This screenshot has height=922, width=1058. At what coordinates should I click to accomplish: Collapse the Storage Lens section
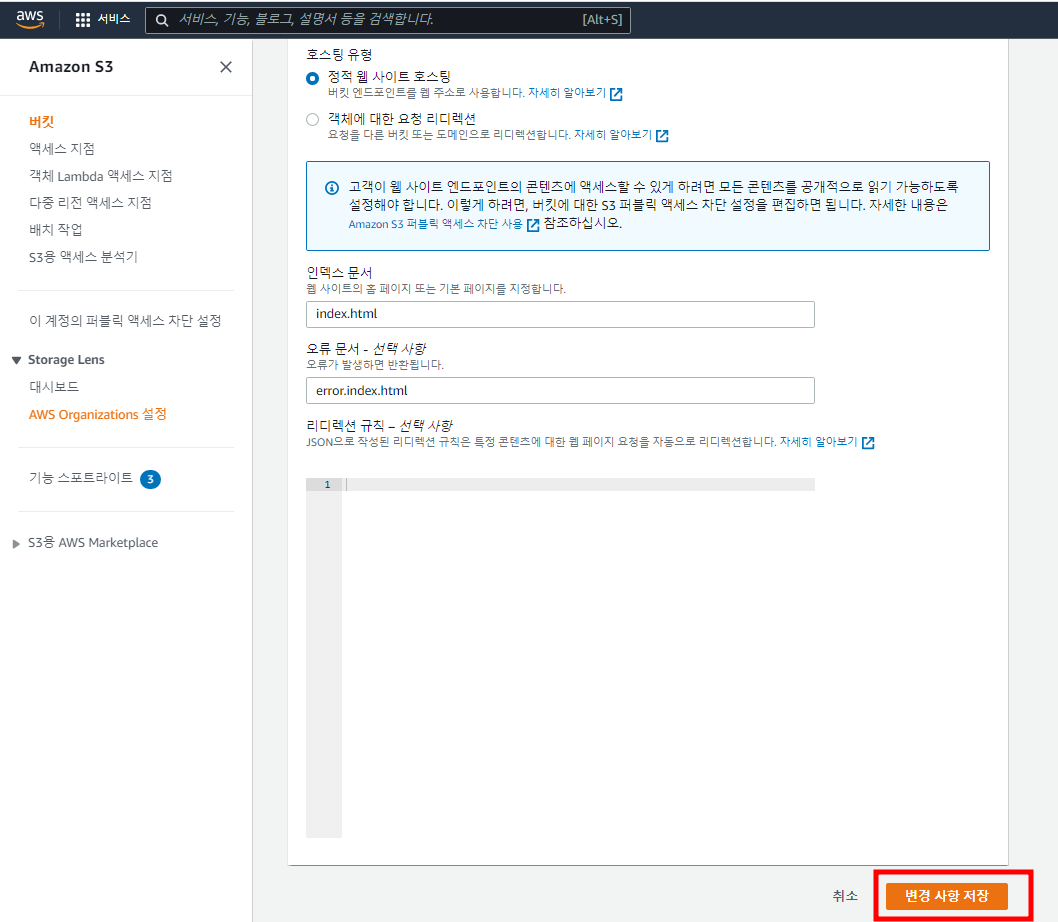pyautogui.click(x=17, y=360)
